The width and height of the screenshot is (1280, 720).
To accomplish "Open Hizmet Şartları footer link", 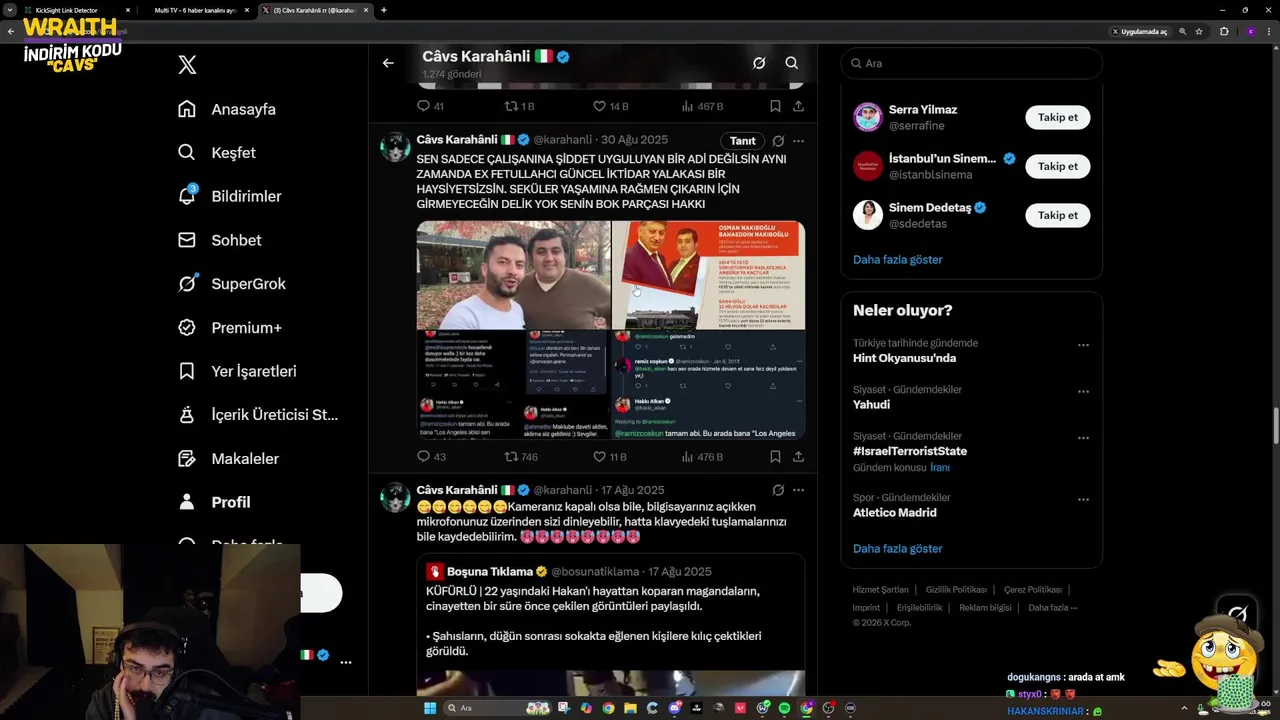I will click(880, 590).
